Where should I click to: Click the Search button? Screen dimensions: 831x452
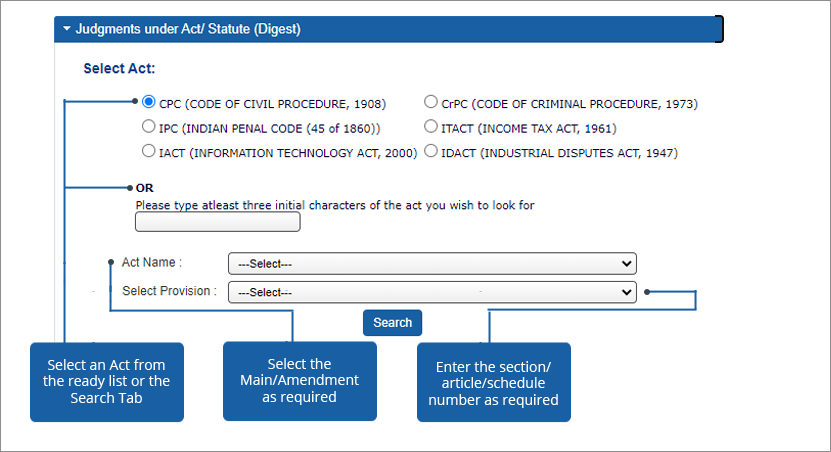pos(392,322)
